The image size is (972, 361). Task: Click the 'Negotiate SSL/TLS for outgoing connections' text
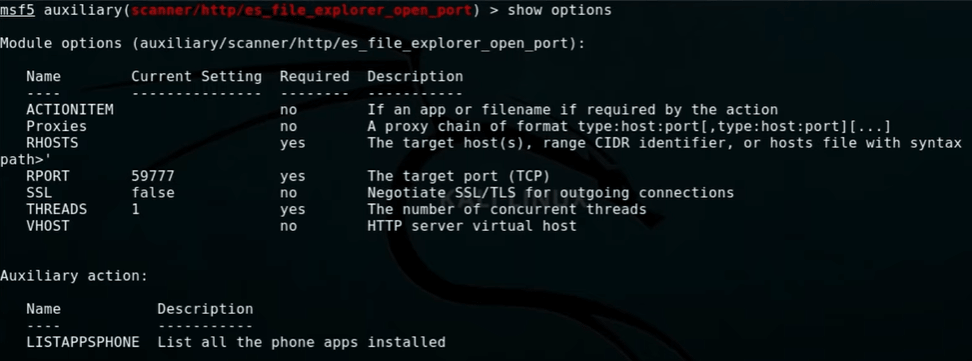[x=550, y=193]
